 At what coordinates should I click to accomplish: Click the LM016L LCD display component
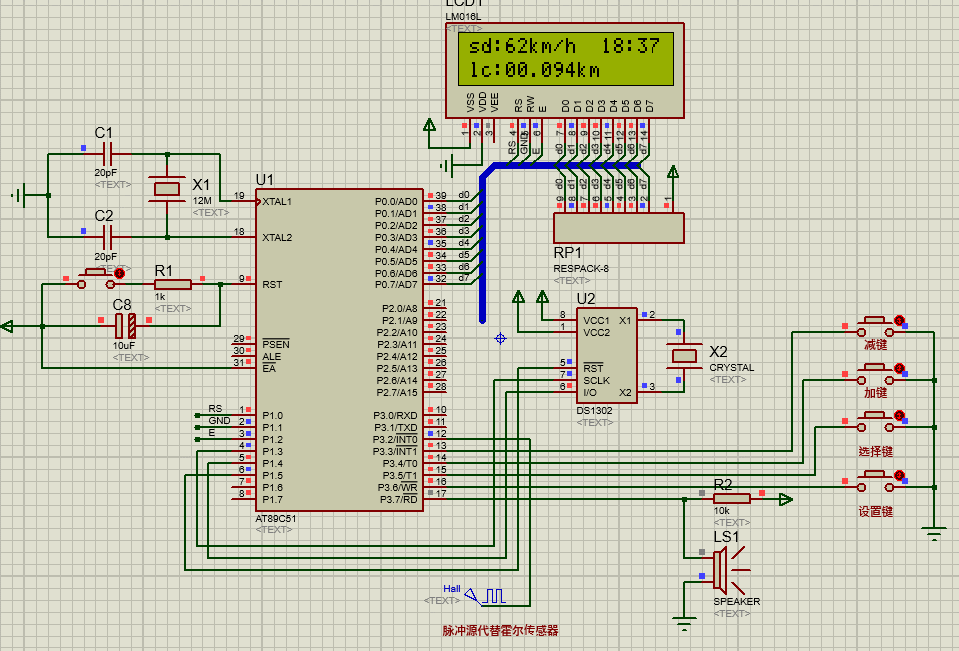tap(563, 65)
